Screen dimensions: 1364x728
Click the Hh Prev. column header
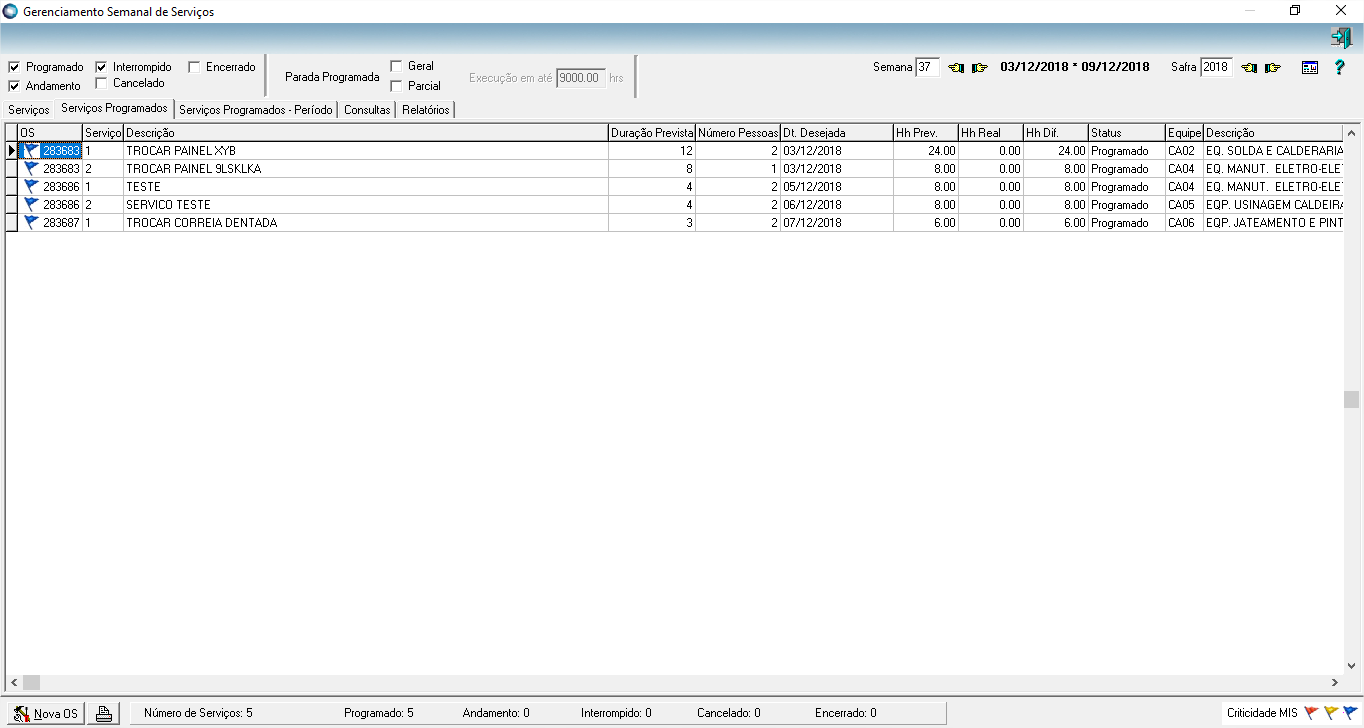[926, 133]
